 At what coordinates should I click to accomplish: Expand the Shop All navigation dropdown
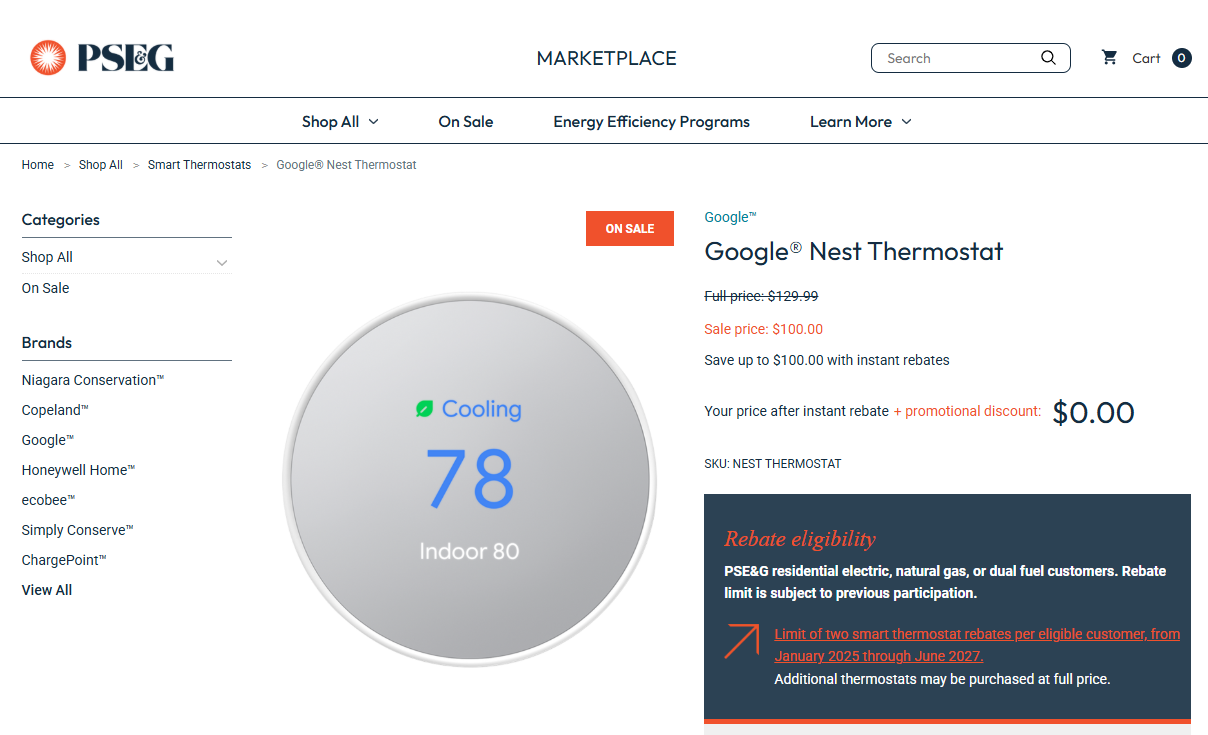point(340,122)
